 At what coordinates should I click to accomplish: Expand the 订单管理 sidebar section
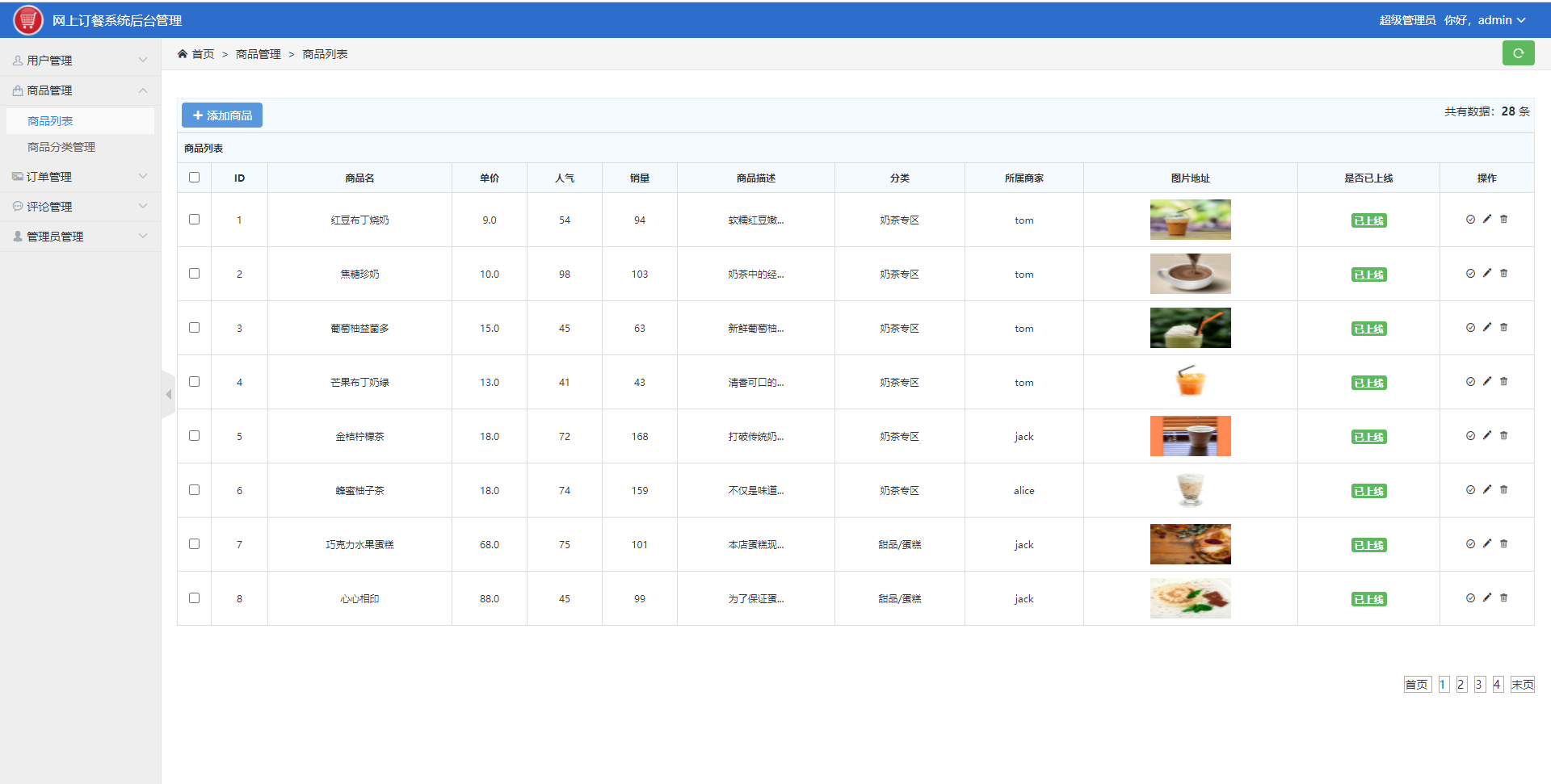point(79,177)
